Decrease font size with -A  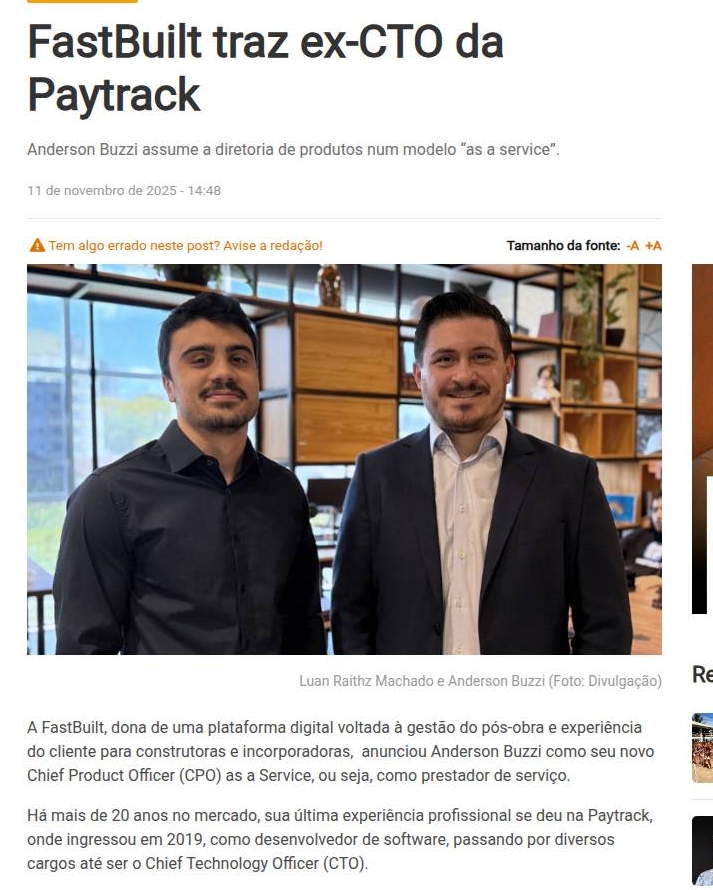pyautogui.click(x=632, y=245)
